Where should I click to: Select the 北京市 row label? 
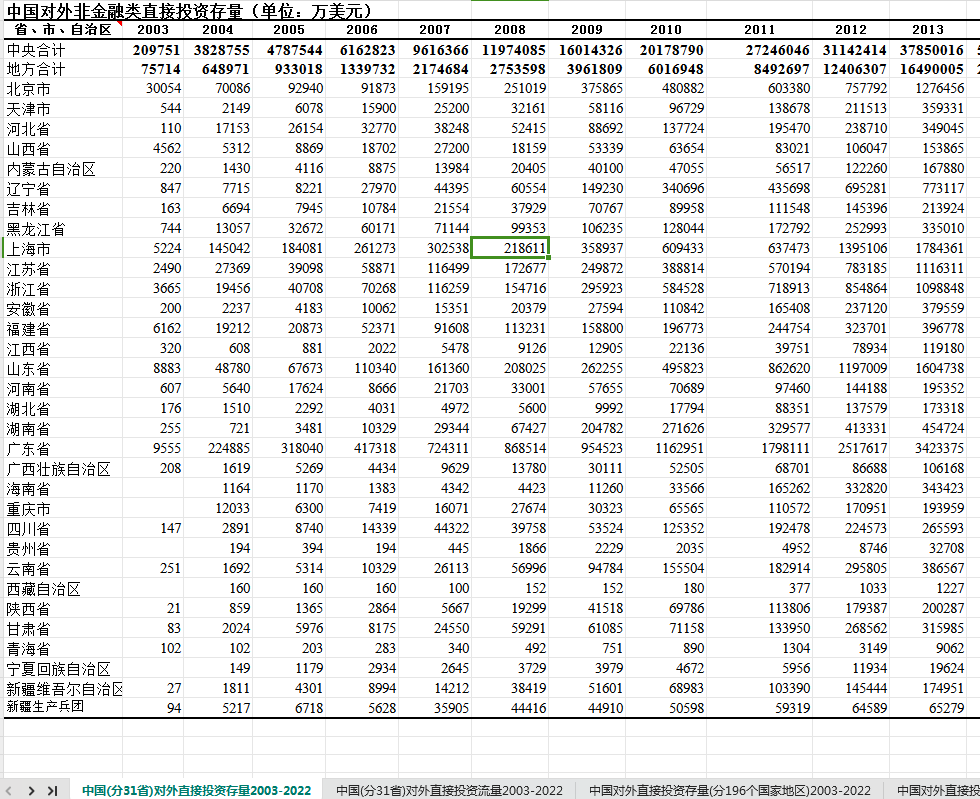tap(63, 89)
